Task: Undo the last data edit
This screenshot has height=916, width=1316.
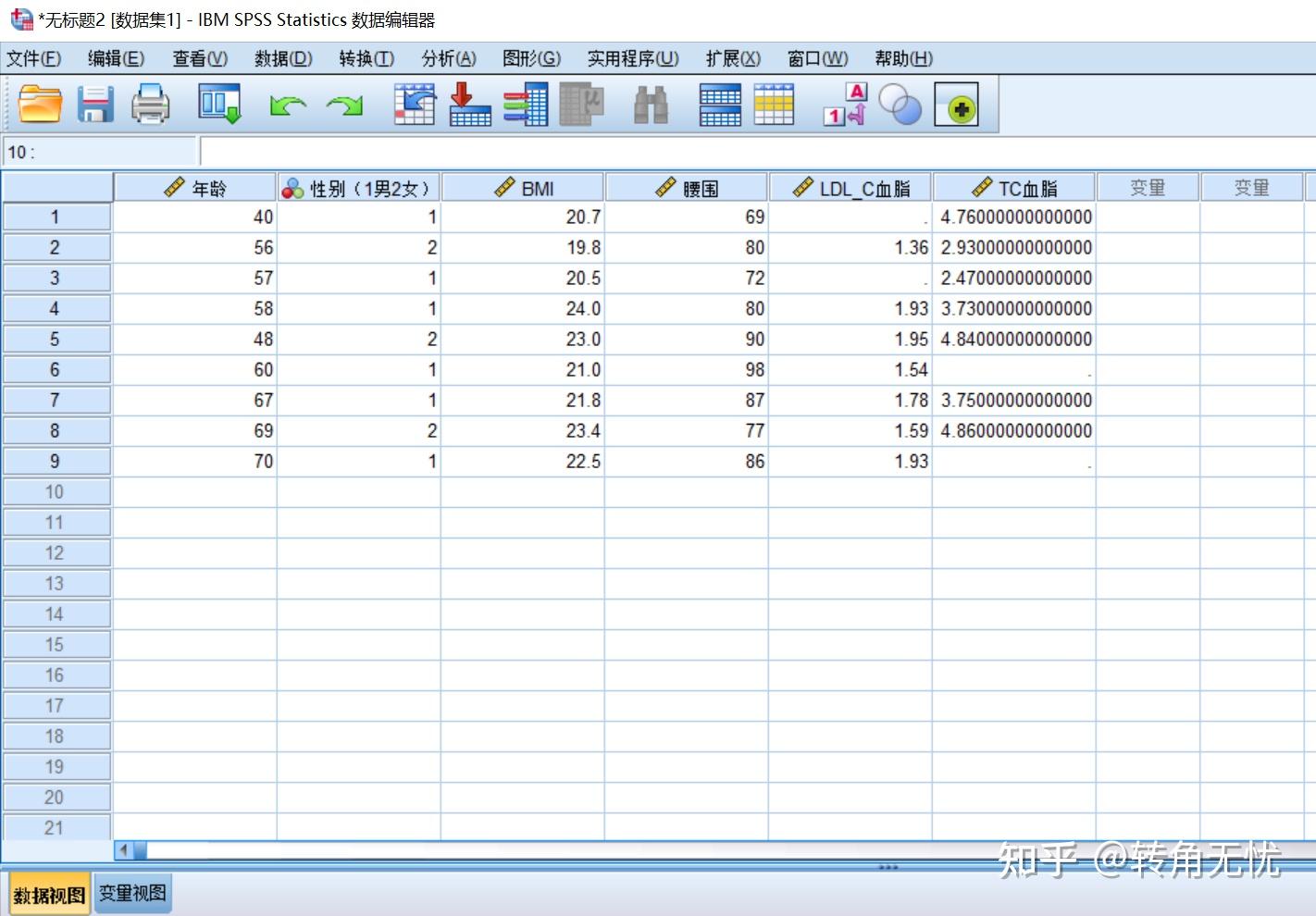Action: (287, 105)
